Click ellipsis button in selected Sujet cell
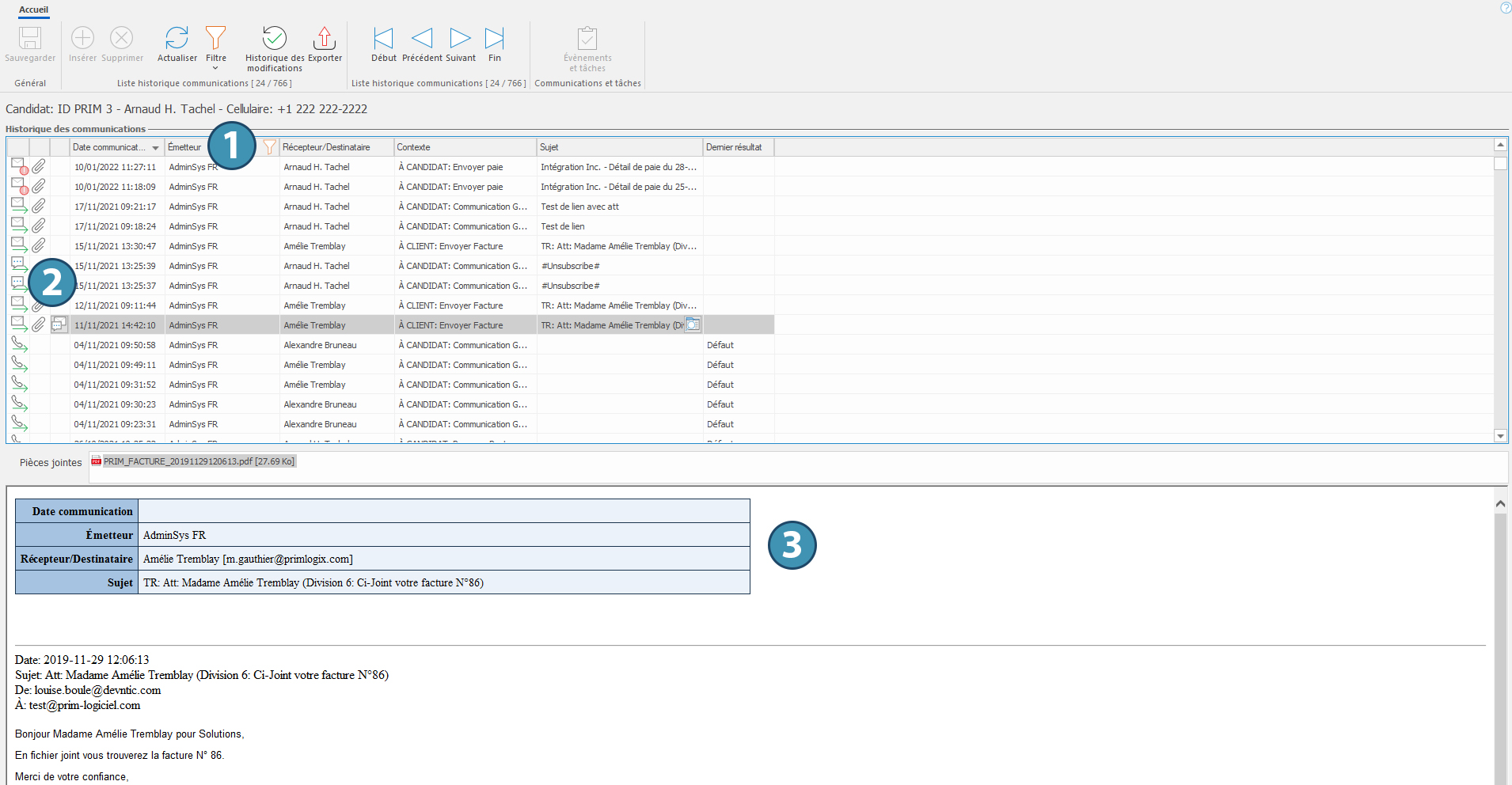Screen dimensions: 1512x785 [x=693, y=324]
